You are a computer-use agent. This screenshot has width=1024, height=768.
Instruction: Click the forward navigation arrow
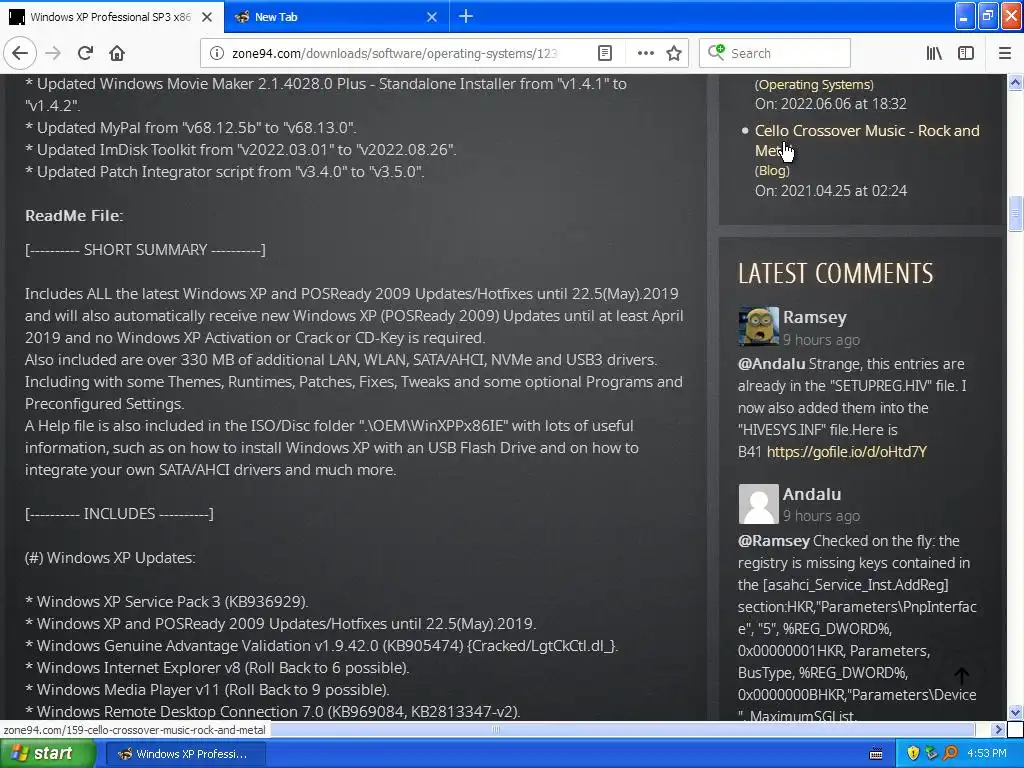54,53
